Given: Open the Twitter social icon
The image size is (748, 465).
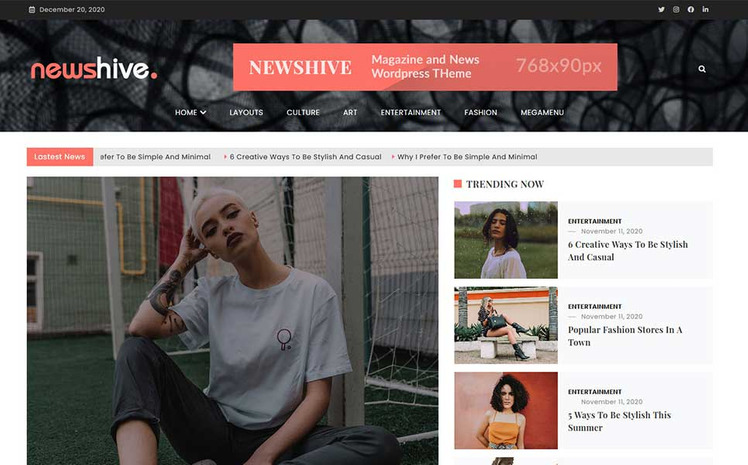Looking at the screenshot, I should (x=661, y=10).
